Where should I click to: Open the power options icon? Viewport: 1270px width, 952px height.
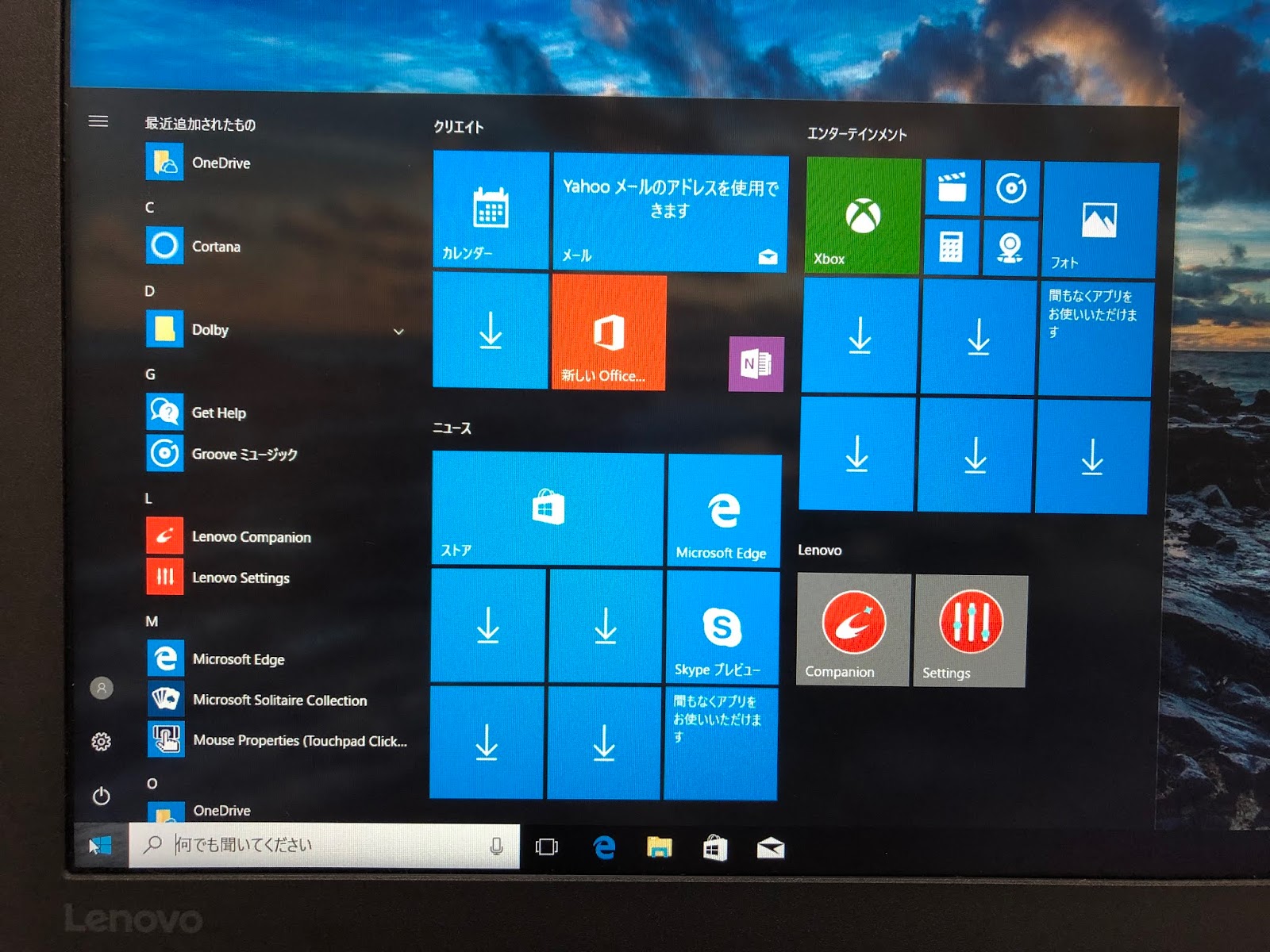(x=102, y=796)
